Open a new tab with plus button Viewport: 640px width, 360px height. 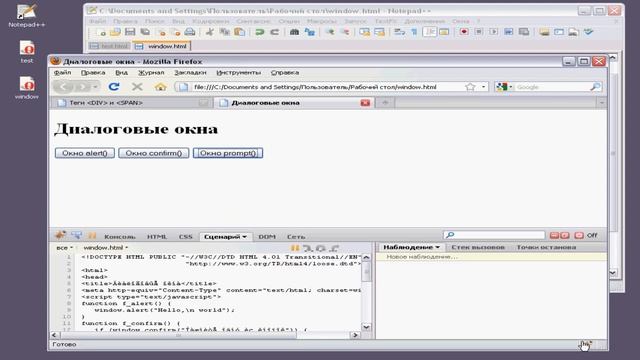click(385, 103)
